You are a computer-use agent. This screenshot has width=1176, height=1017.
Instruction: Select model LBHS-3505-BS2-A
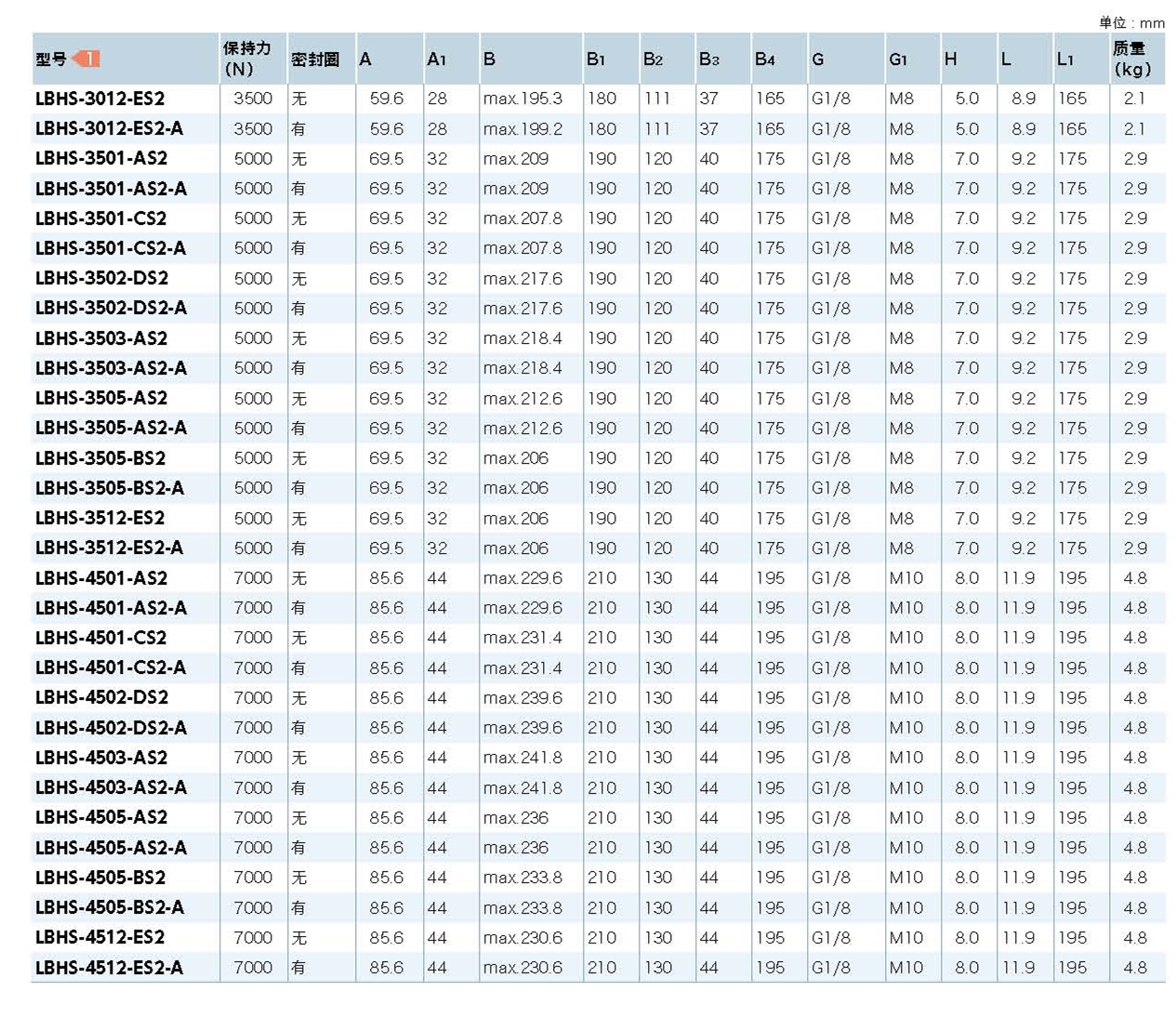click(x=110, y=488)
